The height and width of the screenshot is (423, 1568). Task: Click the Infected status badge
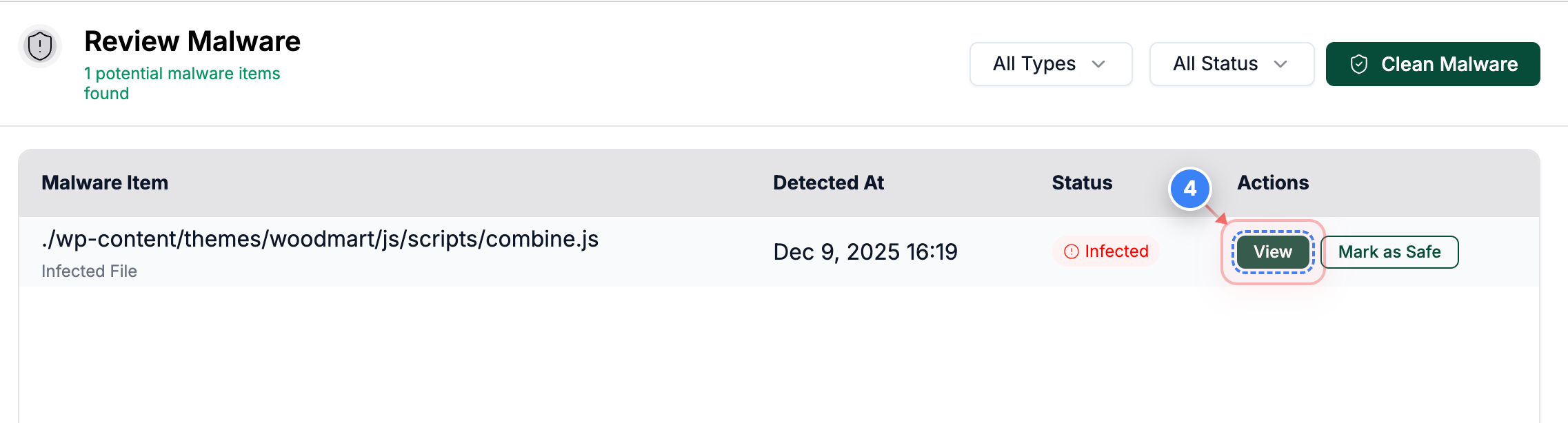tap(1105, 252)
